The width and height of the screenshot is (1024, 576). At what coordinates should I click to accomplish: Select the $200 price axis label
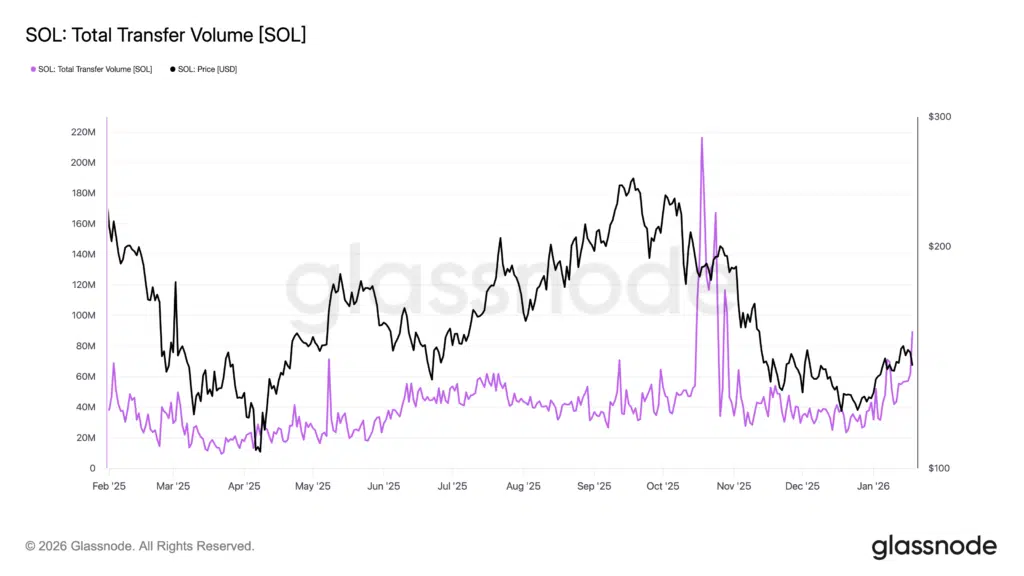pyautogui.click(x=941, y=247)
